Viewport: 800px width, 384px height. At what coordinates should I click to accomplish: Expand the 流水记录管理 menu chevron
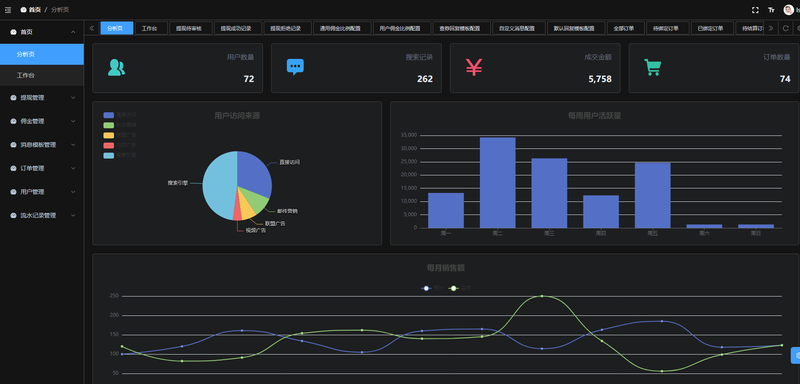(73, 215)
